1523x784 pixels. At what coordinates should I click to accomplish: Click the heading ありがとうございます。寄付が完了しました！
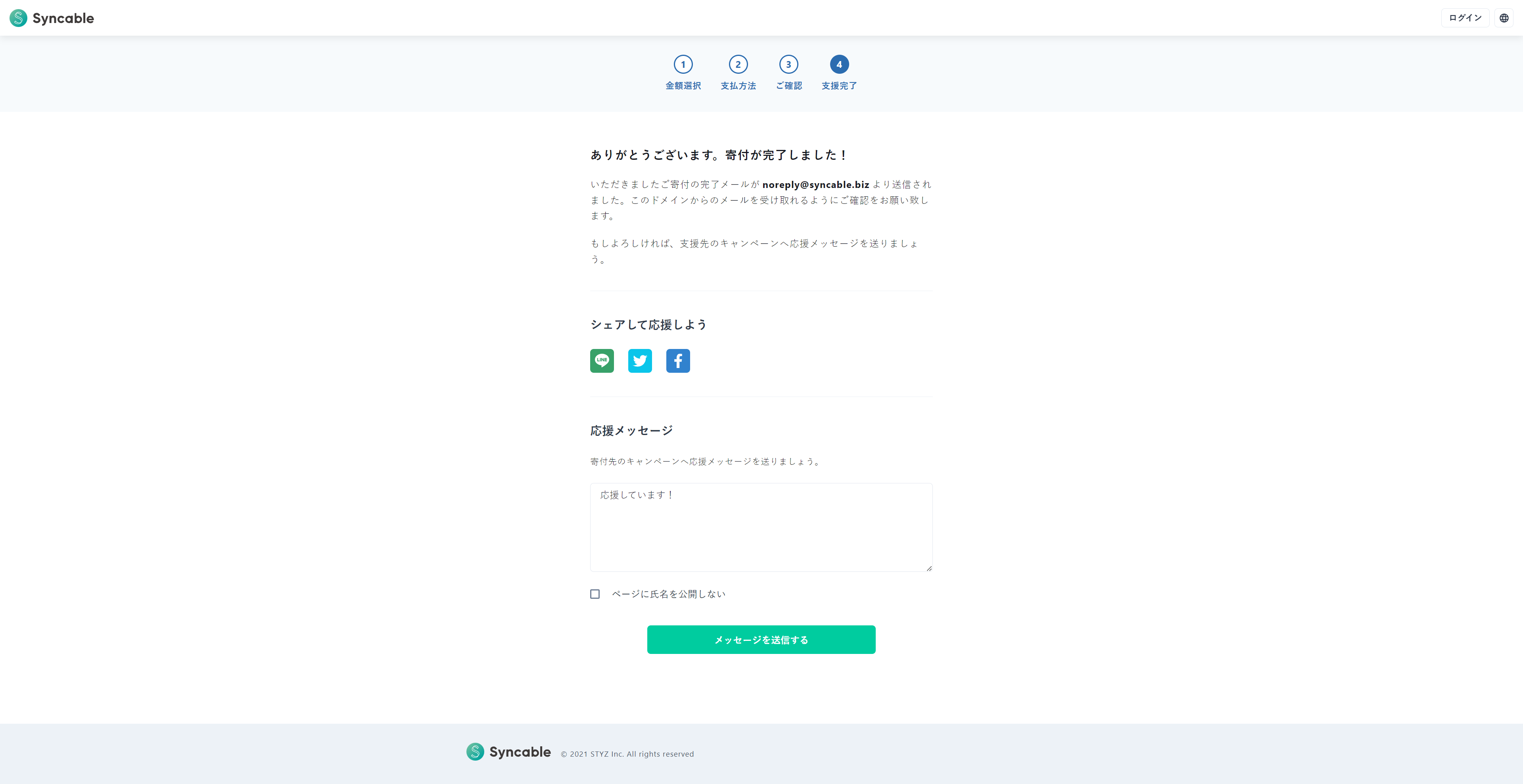719,155
